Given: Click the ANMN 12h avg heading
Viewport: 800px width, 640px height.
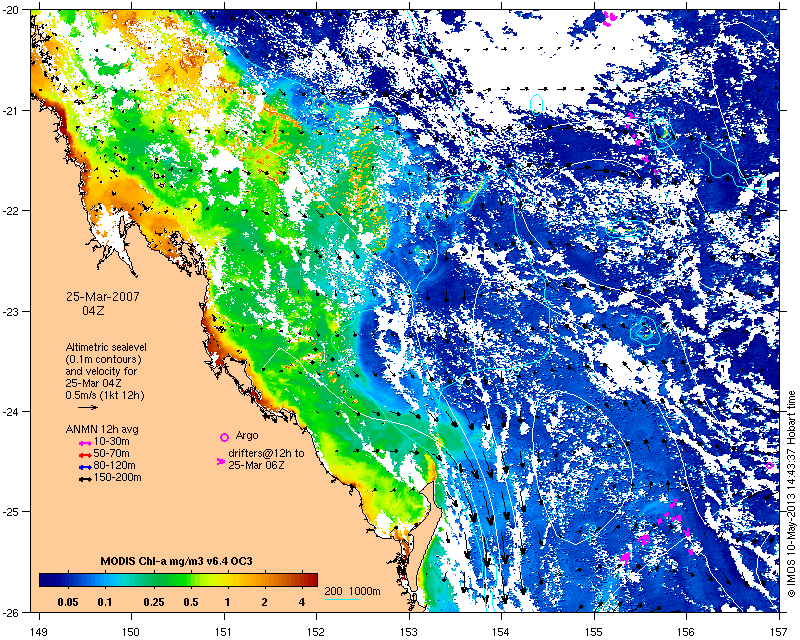Looking at the screenshot, I should coord(102,429).
